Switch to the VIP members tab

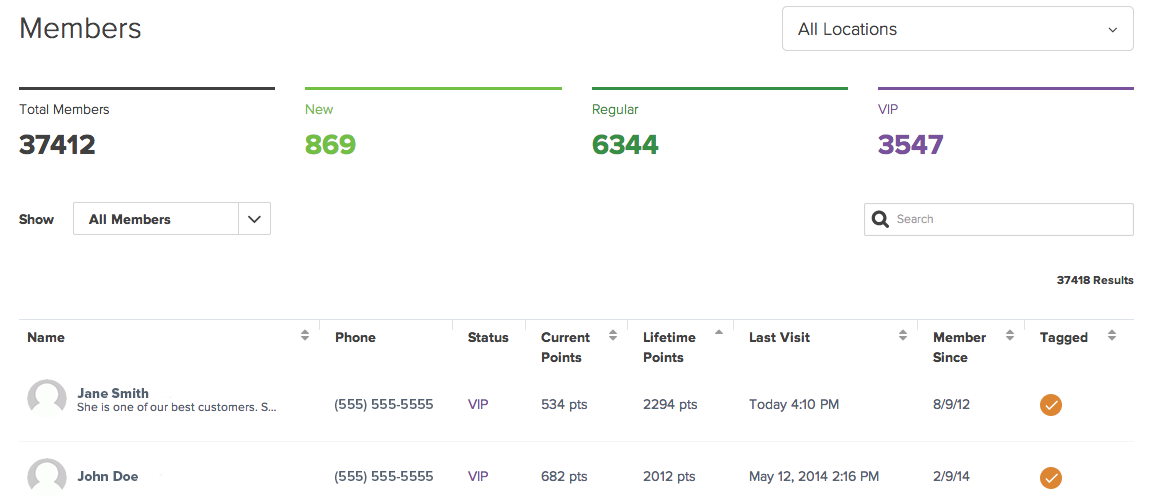(1005, 125)
